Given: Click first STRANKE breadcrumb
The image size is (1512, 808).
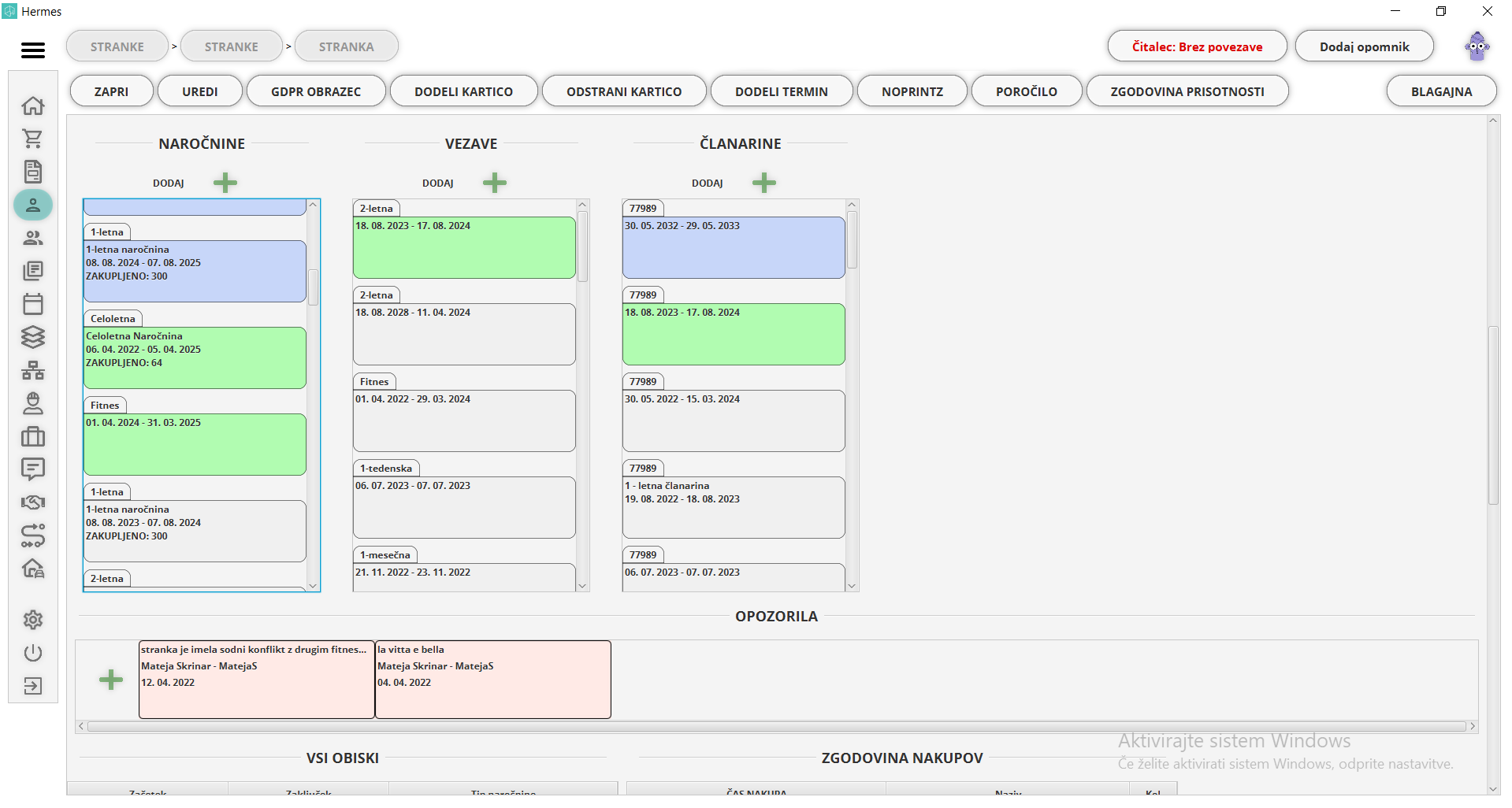Looking at the screenshot, I should (x=117, y=46).
